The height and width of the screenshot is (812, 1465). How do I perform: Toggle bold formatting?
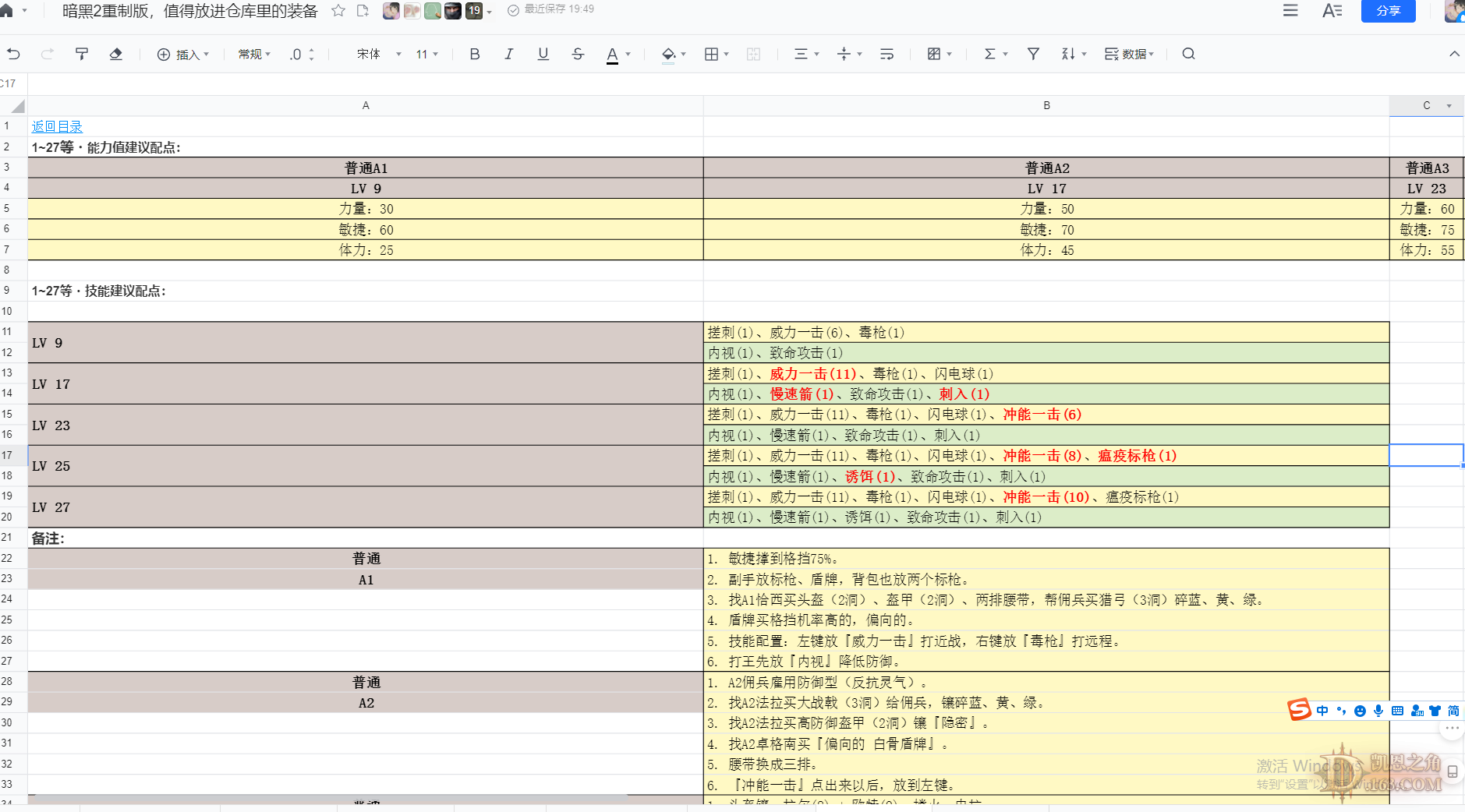[474, 54]
